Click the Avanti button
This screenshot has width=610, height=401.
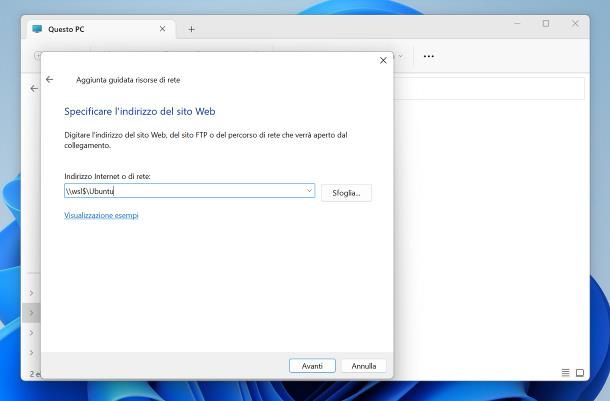(312, 366)
